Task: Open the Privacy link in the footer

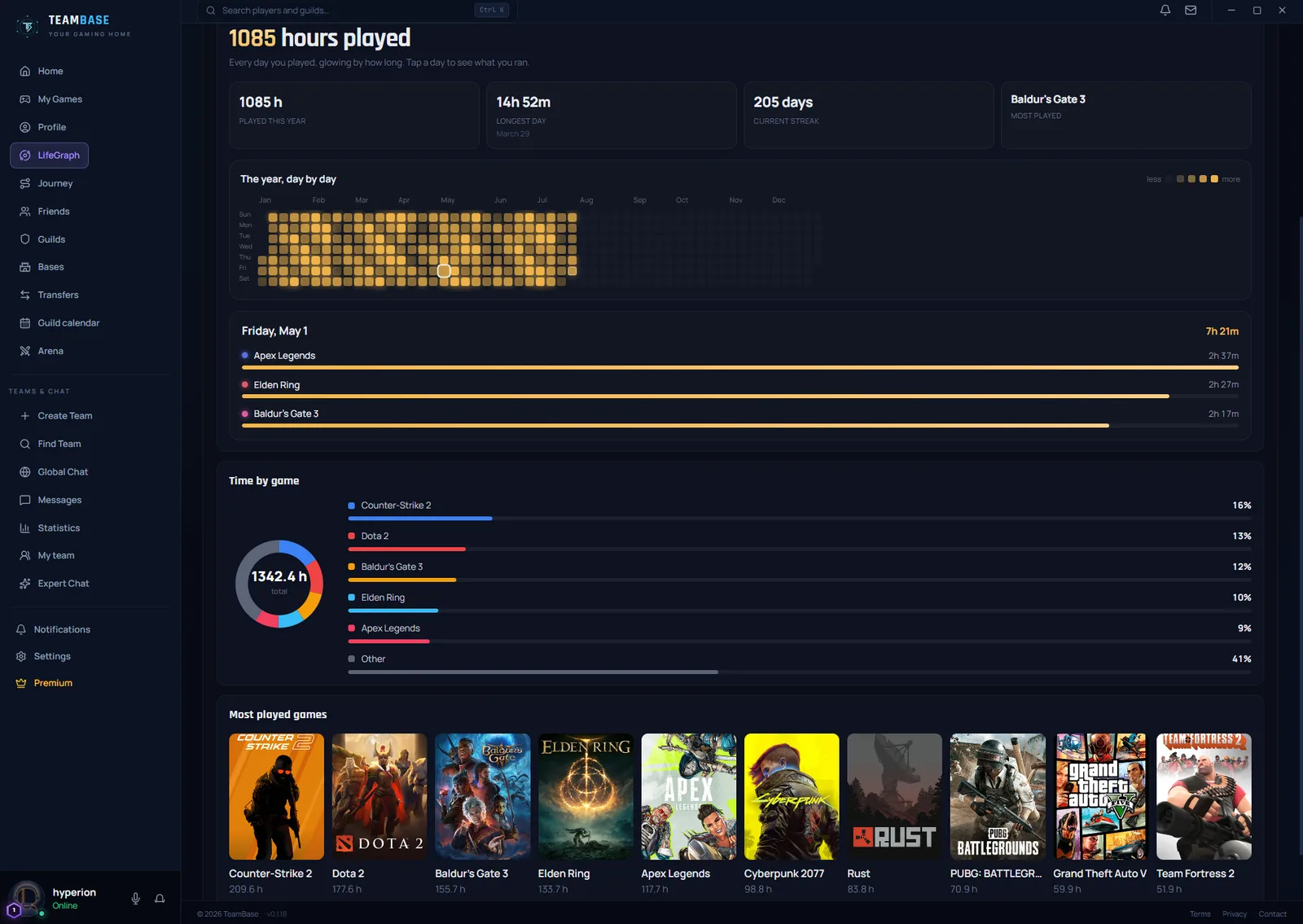Action: pyautogui.click(x=1235, y=914)
